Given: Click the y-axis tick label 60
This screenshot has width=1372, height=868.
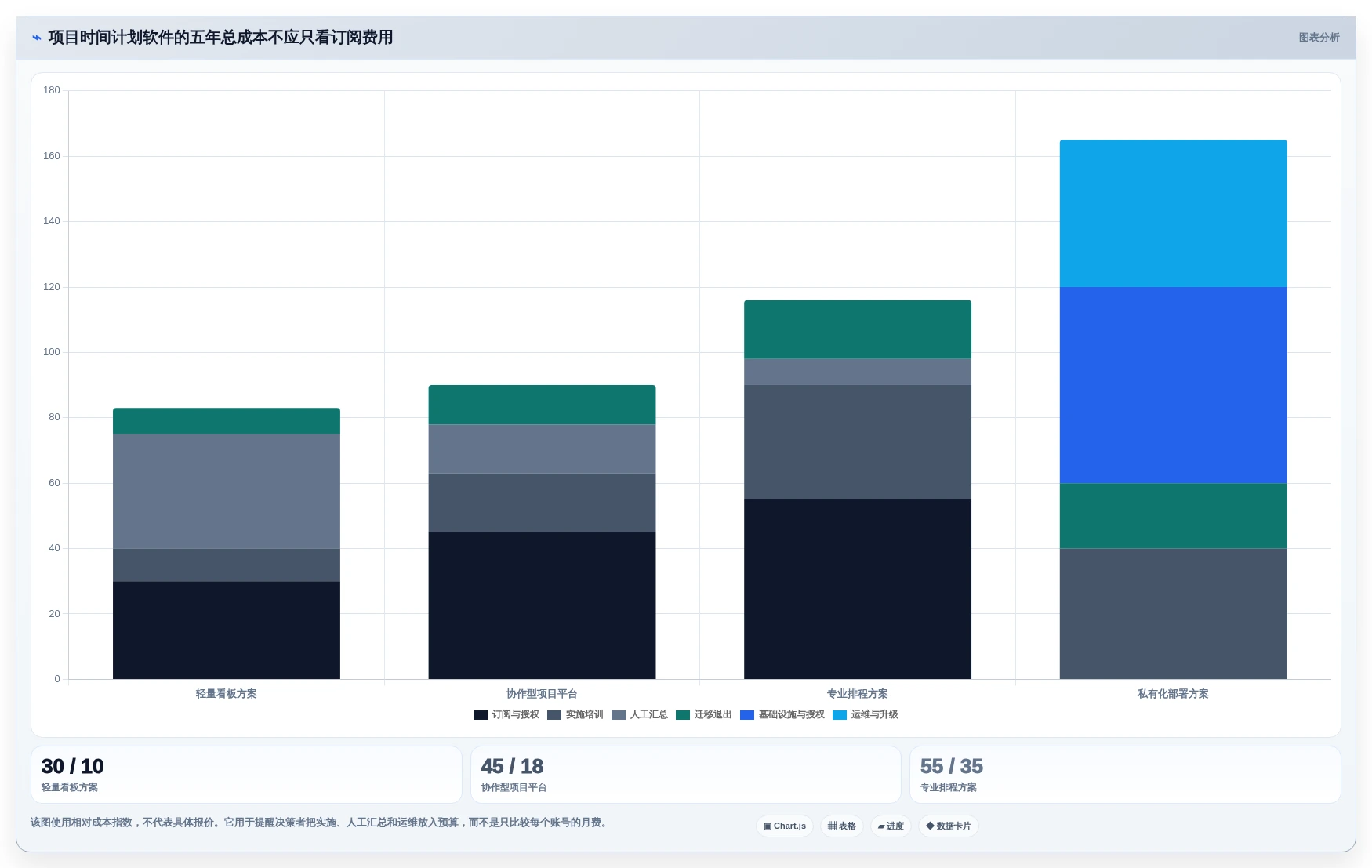Looking at the screenshot, I should (54, 483).
